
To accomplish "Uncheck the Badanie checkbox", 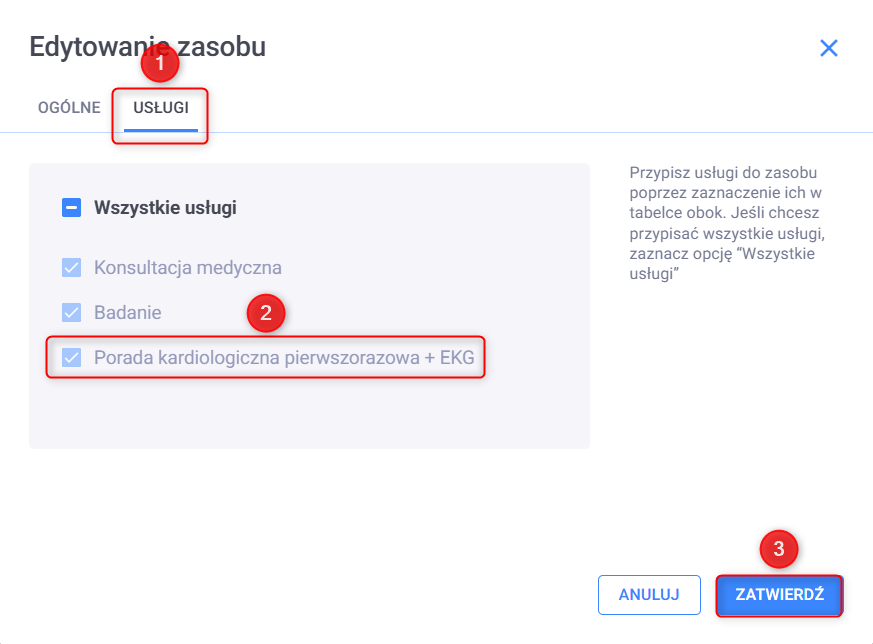I will [72, 313].
